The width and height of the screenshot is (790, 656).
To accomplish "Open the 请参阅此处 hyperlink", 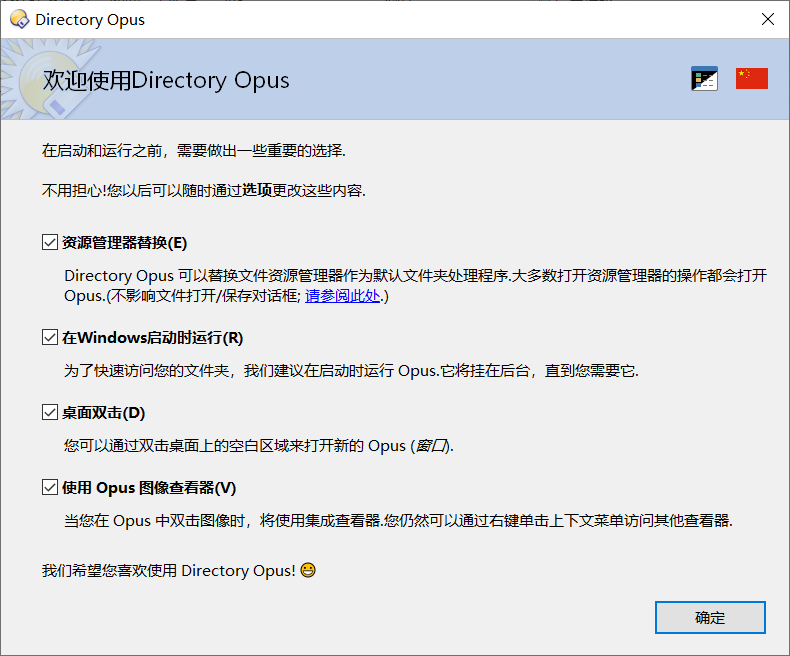I will click(x=343, y=296).
